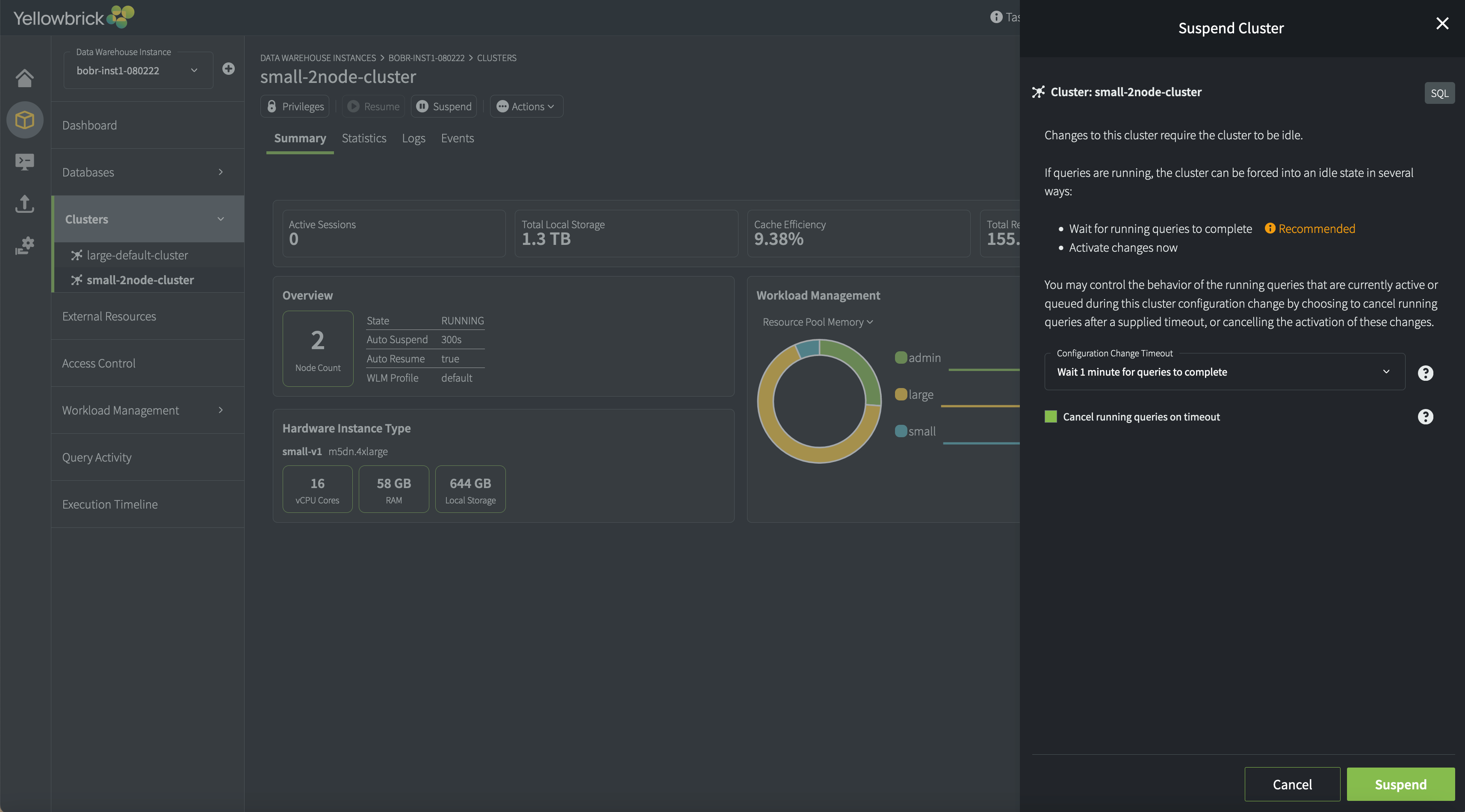
Task: Add a new data warehouse instance
Action: pos(228,69)
